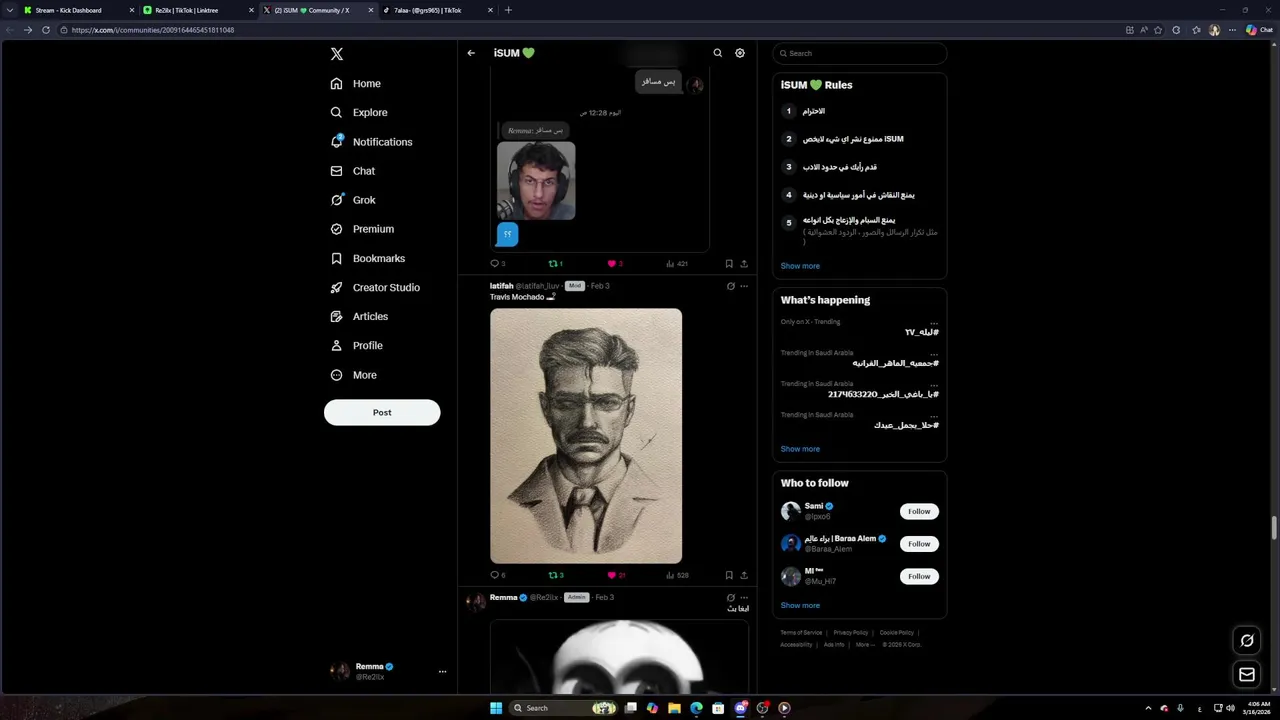Follow Baraa Alem
Viewport: 1280px width, 720px height.
919,544
